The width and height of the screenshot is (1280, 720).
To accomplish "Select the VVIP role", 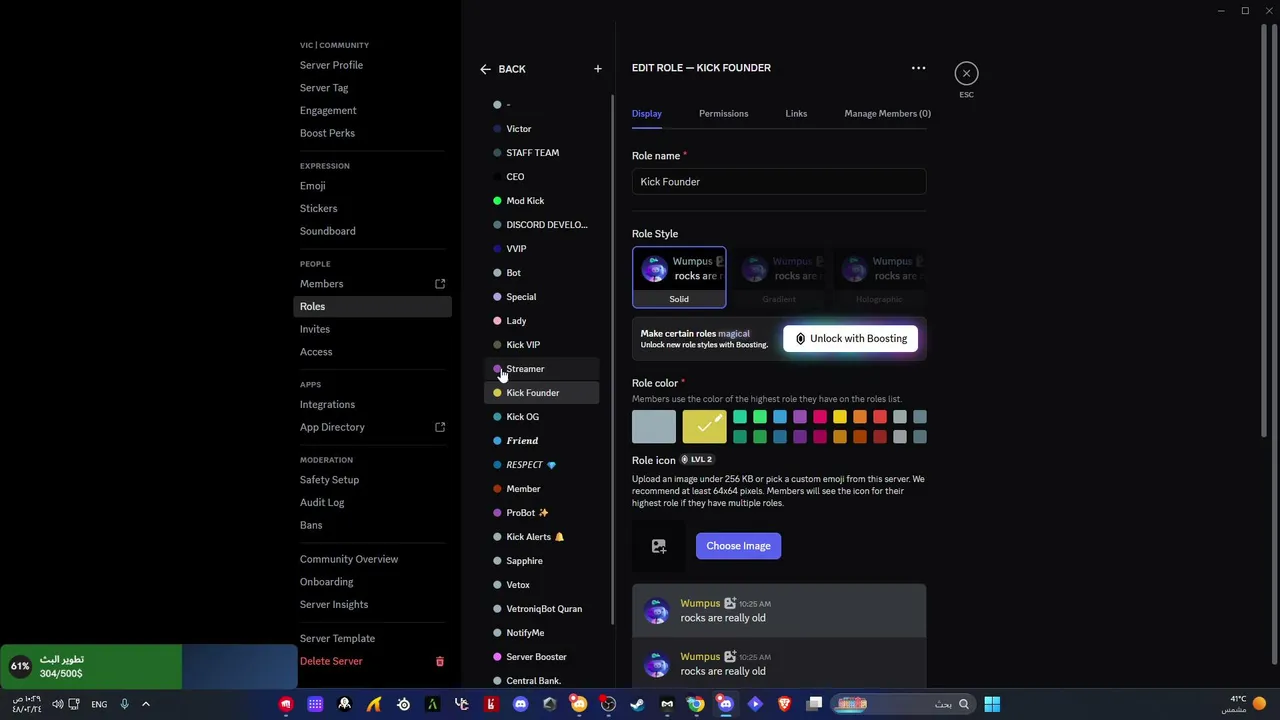I will coord(542,249).
